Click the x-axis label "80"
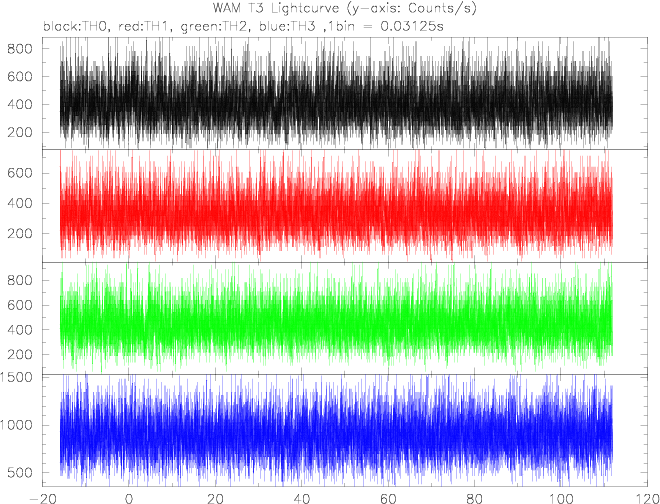Screen dimensions: 660x504 point(475,498)
